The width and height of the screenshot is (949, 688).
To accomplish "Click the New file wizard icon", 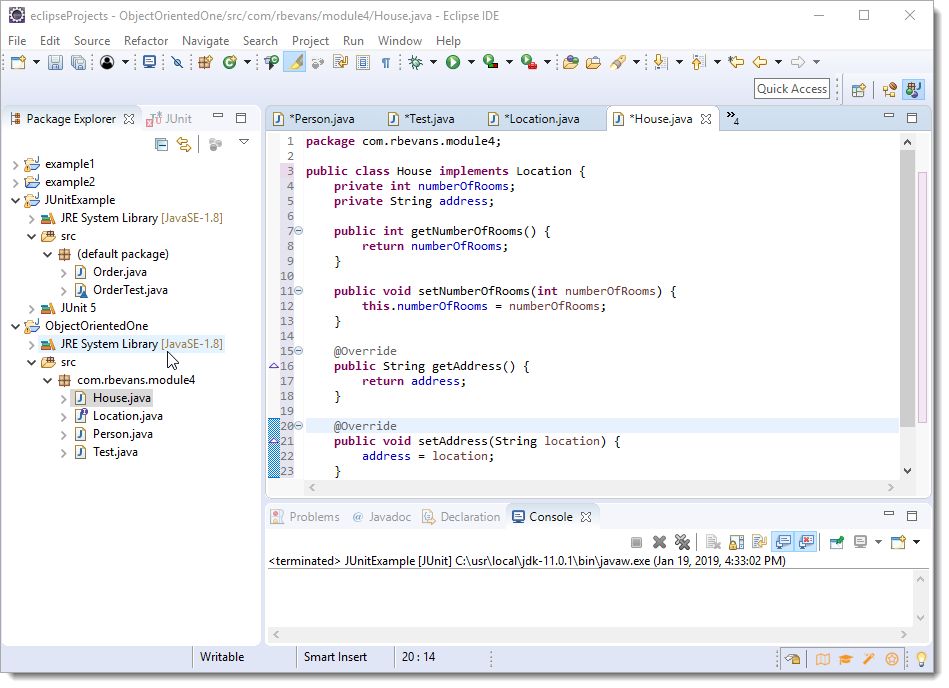I will pyautogui.click(x=18, y=62).
